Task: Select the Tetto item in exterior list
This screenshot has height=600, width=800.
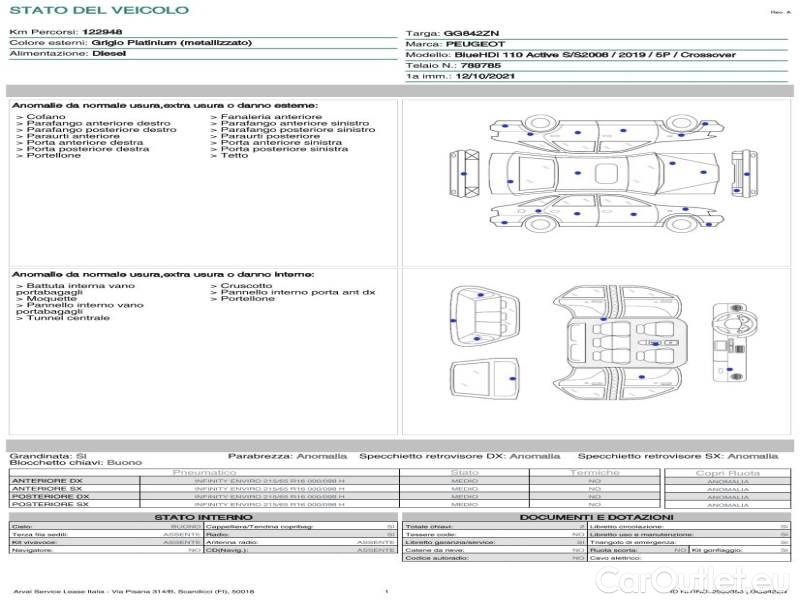Action: [x=234, y=156]
